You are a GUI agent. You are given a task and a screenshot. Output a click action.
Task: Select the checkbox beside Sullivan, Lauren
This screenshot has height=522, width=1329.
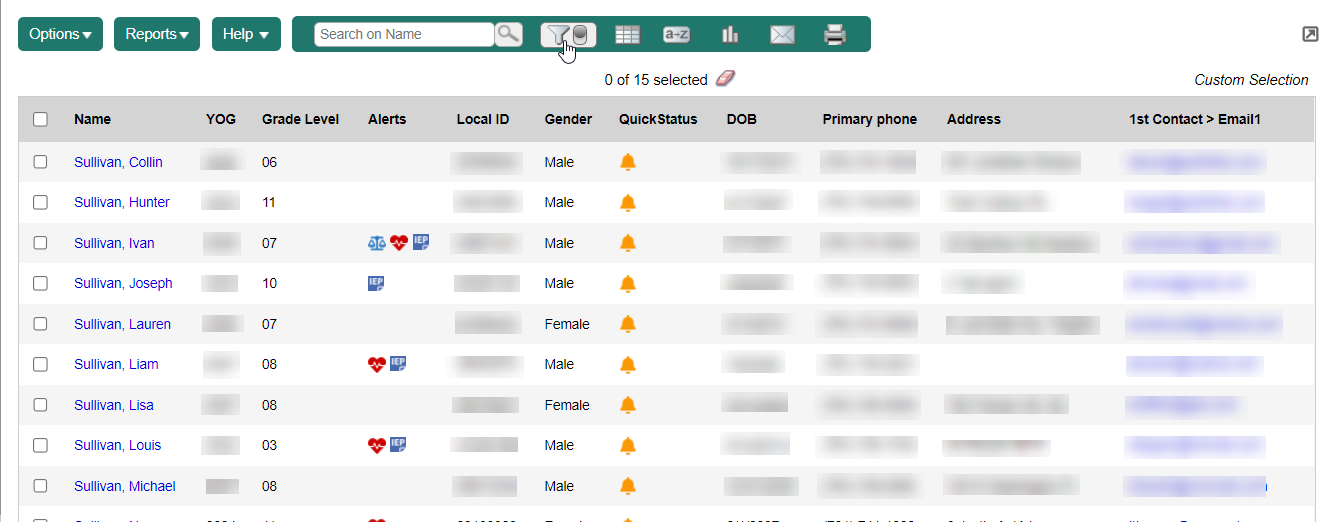pyautogui.click(x=40, y=324)
